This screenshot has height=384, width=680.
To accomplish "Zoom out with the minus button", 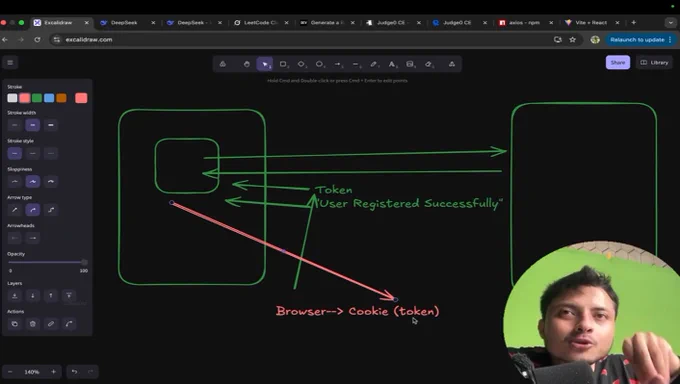I will pos(10,372).
